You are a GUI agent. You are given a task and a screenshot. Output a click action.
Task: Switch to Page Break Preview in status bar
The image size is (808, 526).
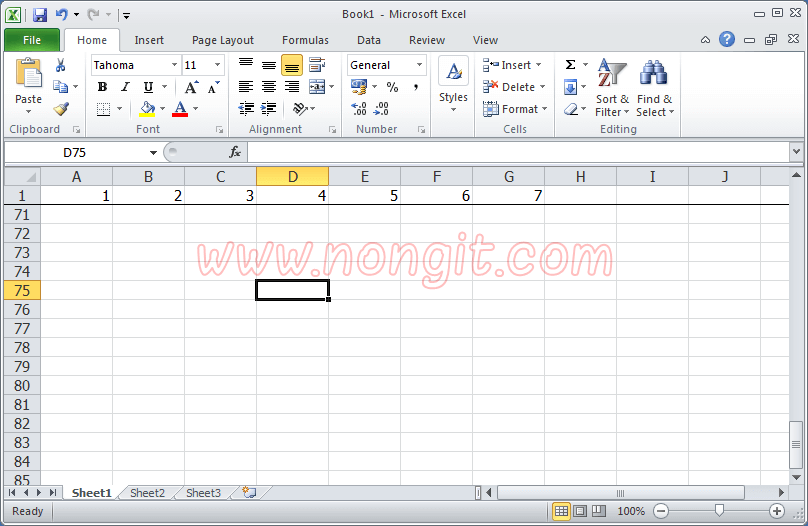click(599, 511)
